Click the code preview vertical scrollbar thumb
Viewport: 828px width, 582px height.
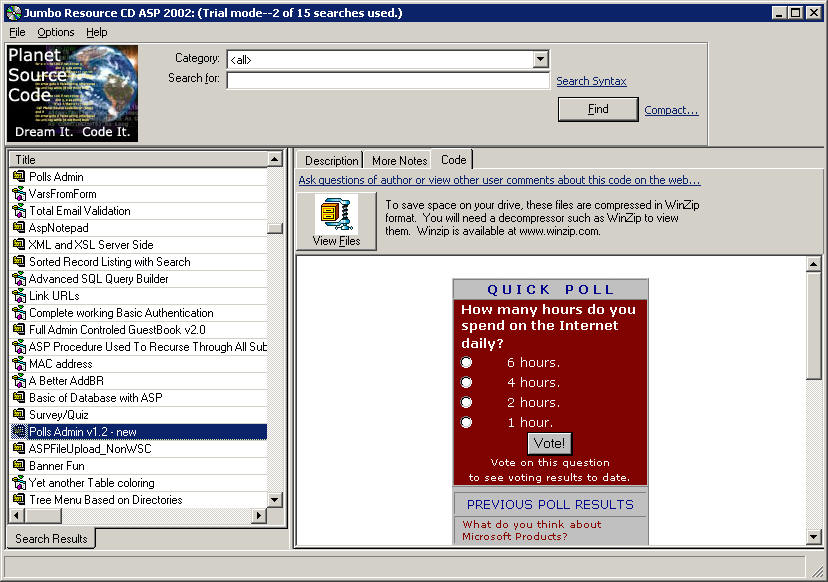click(813, 325)
